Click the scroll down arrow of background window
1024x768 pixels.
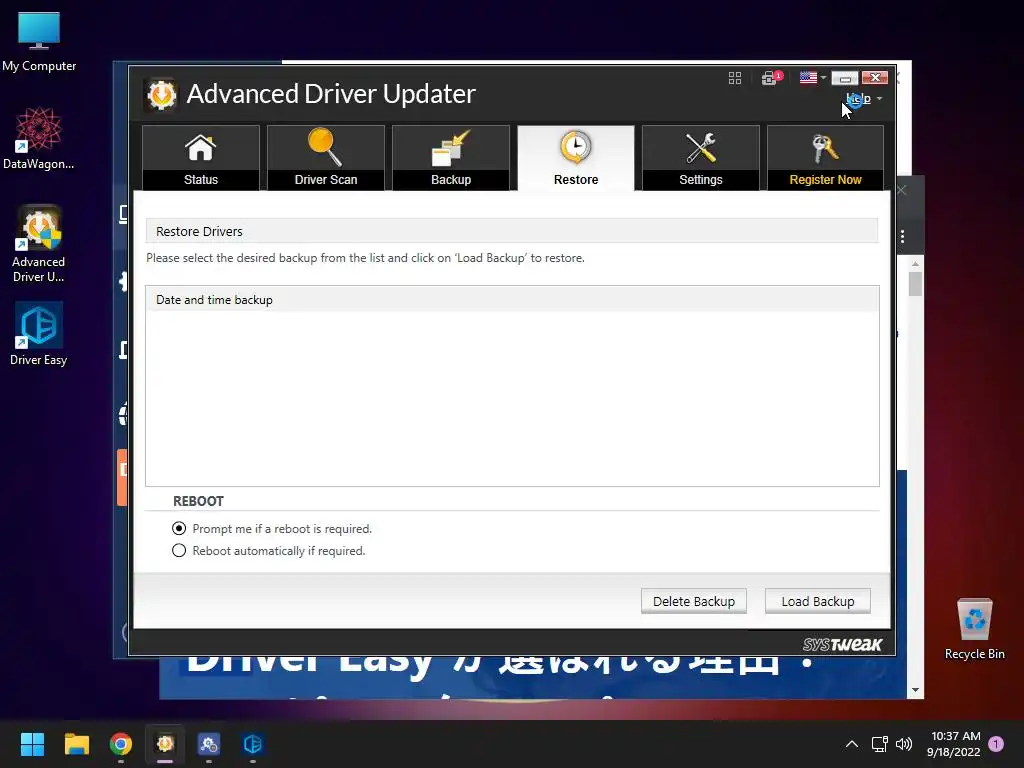tap(916, 690)
